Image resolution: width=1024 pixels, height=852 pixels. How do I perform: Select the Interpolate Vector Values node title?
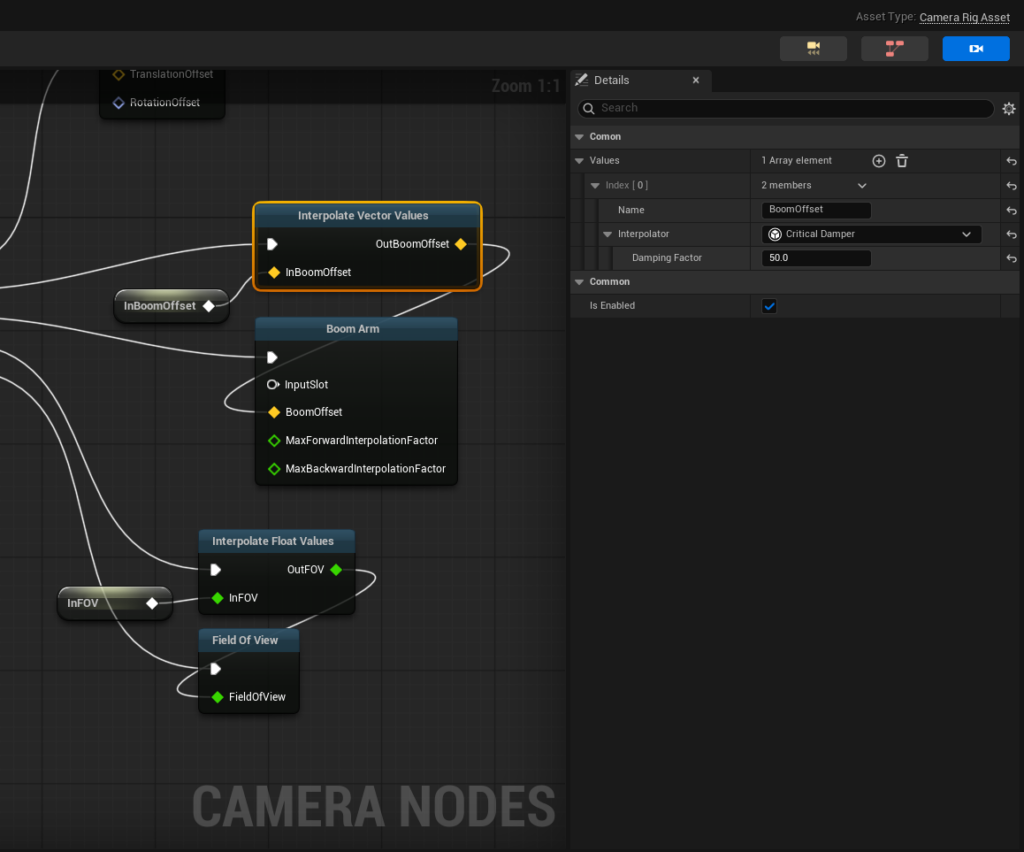tap(363, 215)
